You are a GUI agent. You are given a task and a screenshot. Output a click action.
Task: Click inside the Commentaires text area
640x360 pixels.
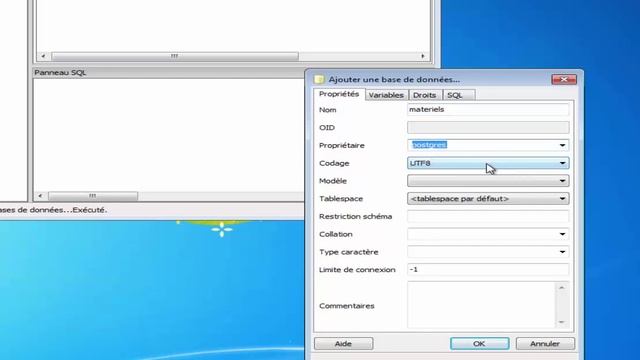tap(481, 305)
